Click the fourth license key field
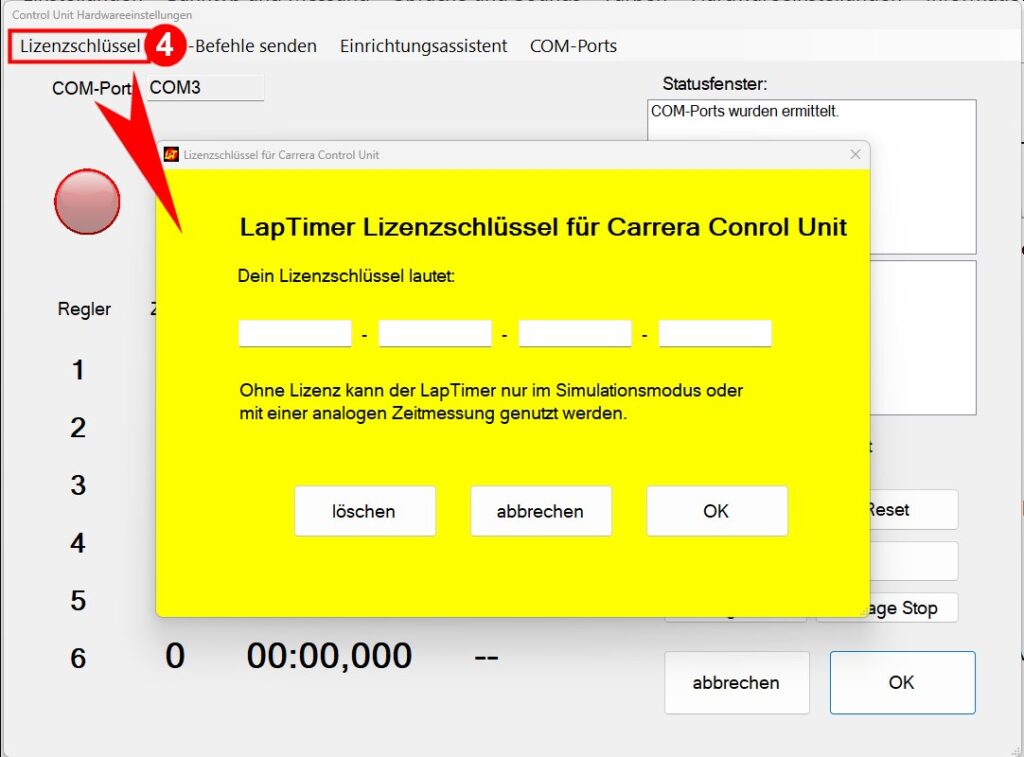1024x757 pixels. pos(715,334)
